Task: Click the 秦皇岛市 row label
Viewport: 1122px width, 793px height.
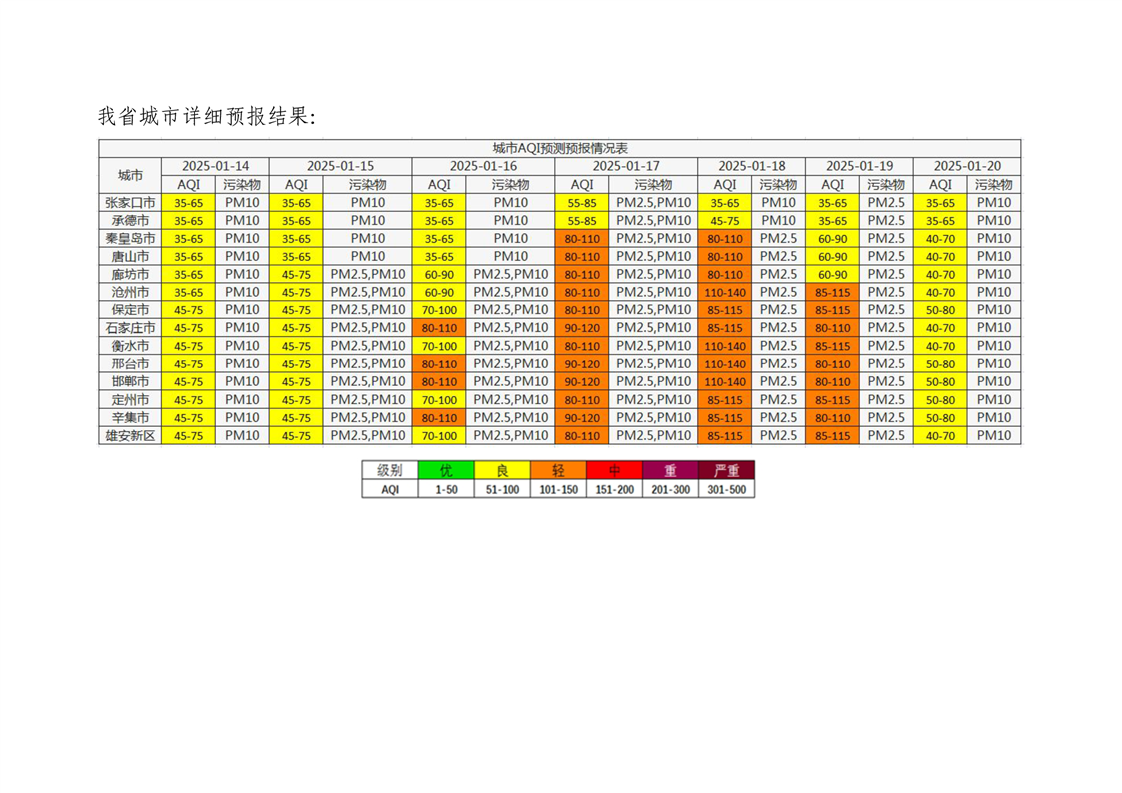Action: (x=130, y=238)
